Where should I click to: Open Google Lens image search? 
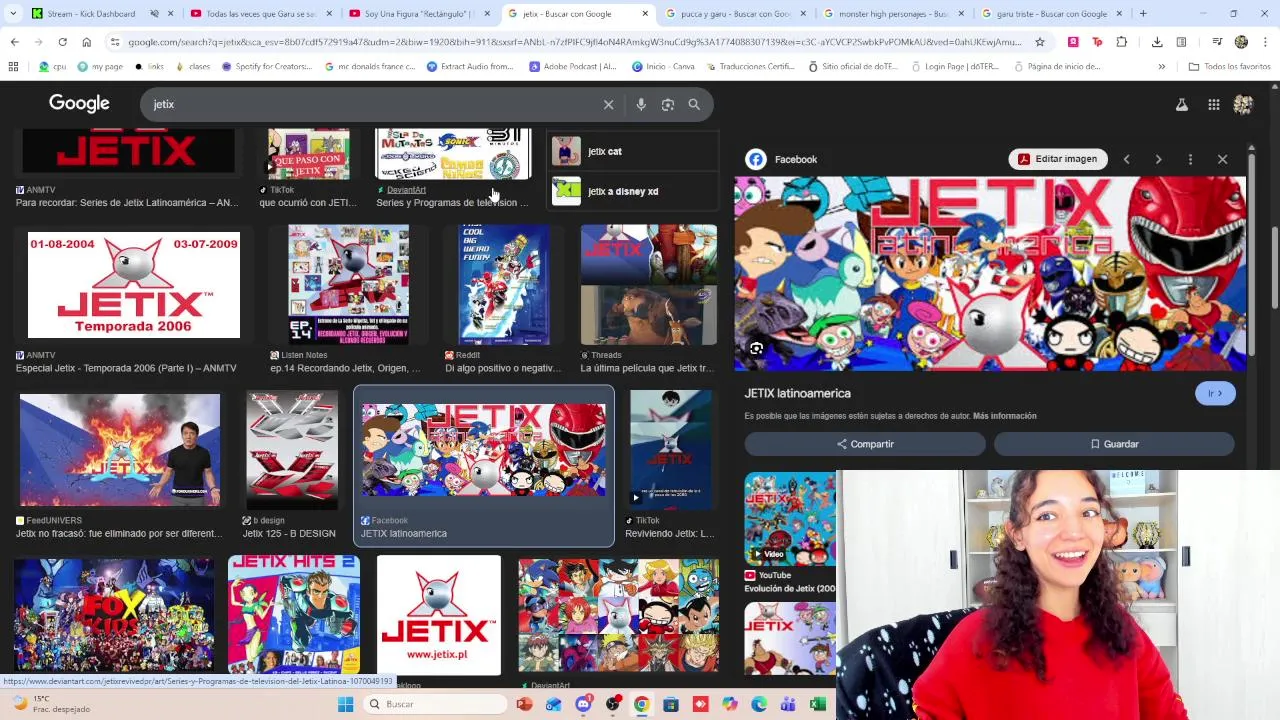(x=668, y=104)
